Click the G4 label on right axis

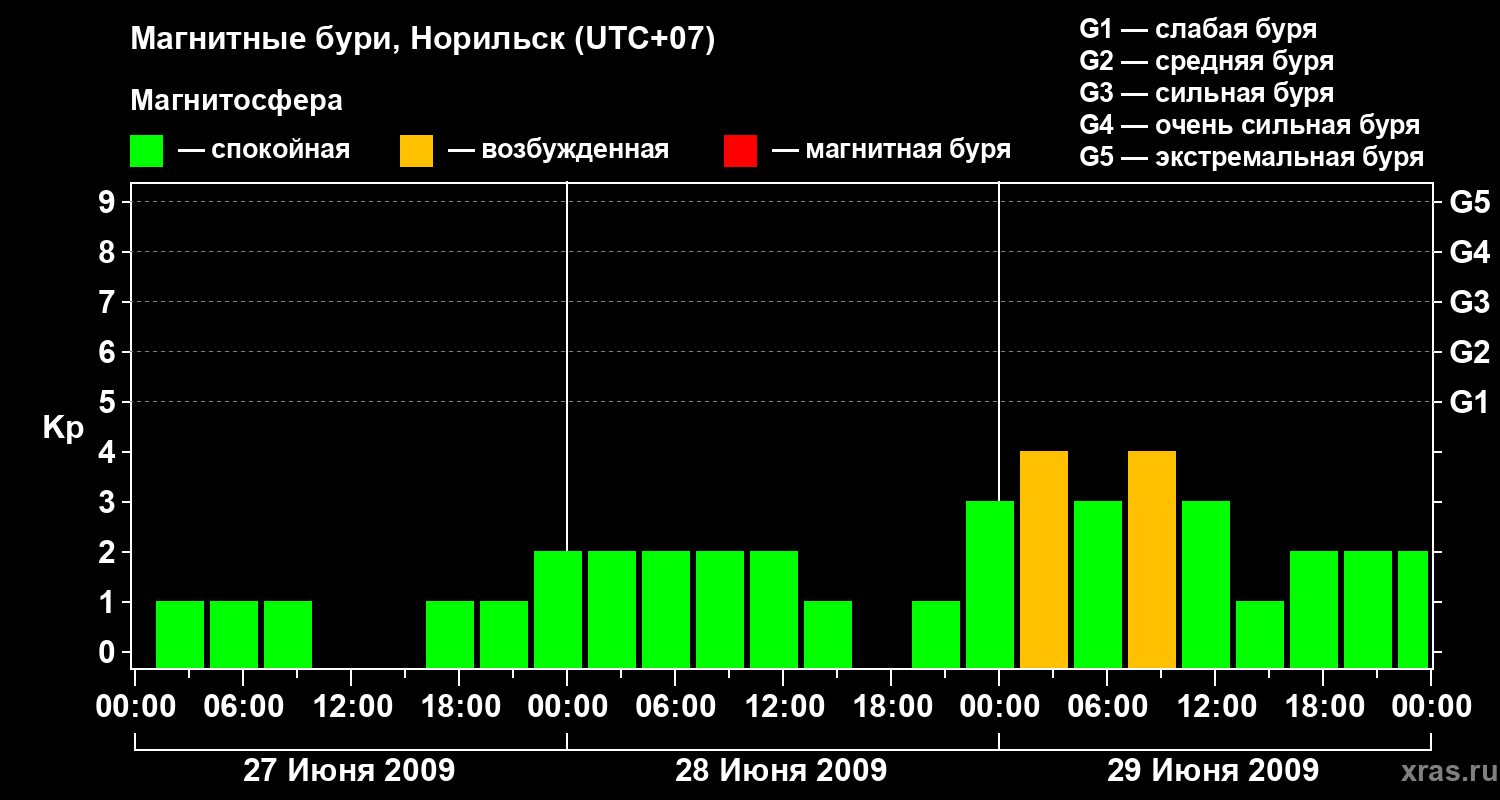[1469, 252]
